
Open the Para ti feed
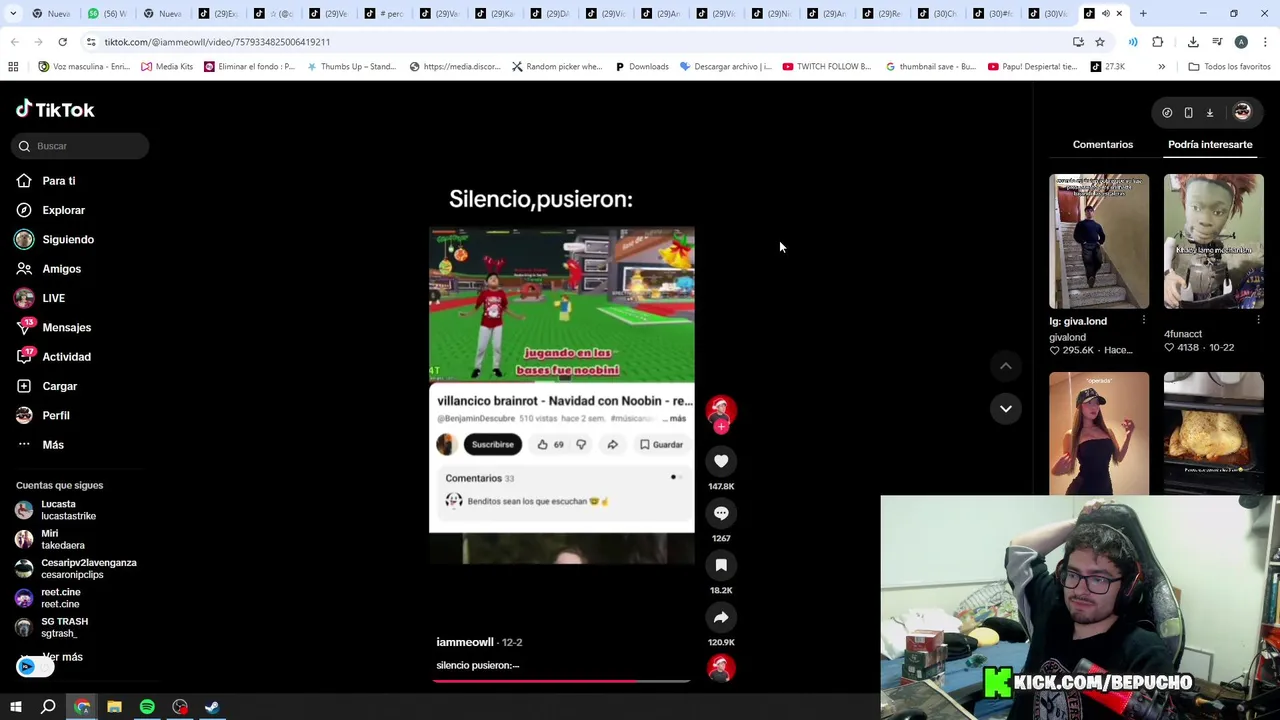coord(58,181)
